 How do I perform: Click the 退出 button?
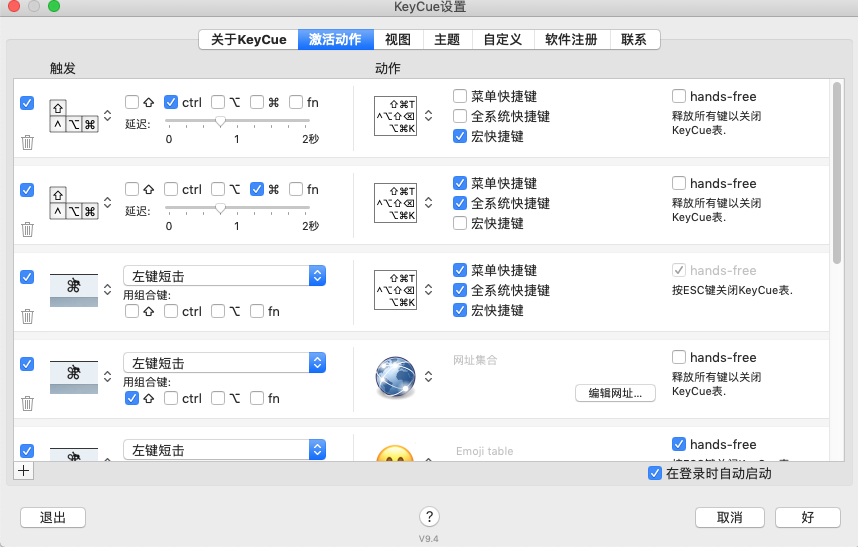(53, 517)
